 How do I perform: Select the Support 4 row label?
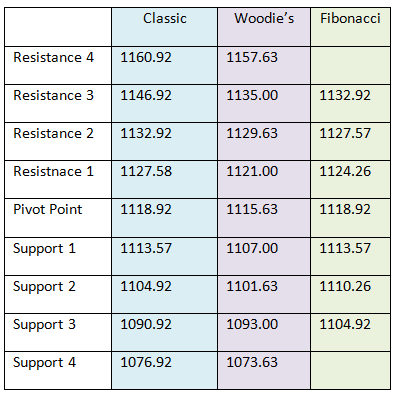[44, 363]
